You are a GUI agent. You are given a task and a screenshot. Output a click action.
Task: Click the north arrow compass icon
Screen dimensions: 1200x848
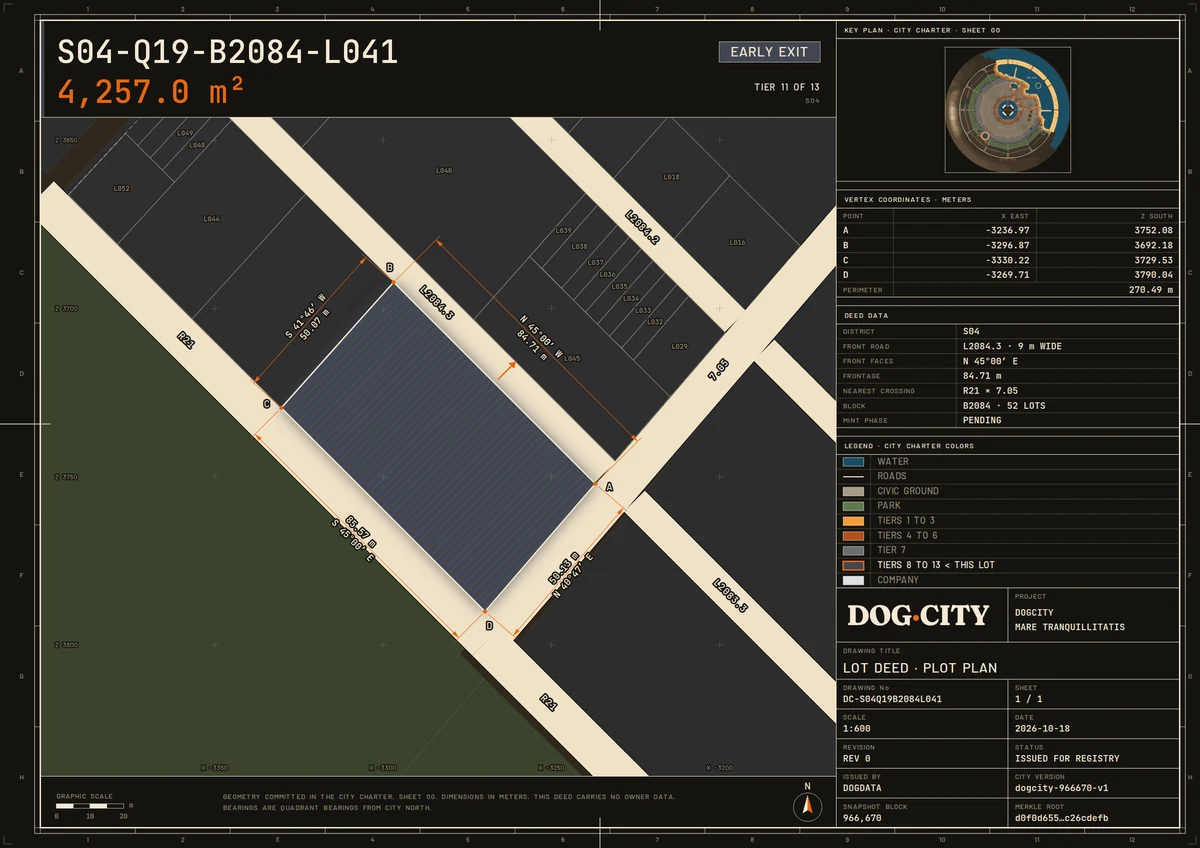click(x=807, y=806)
